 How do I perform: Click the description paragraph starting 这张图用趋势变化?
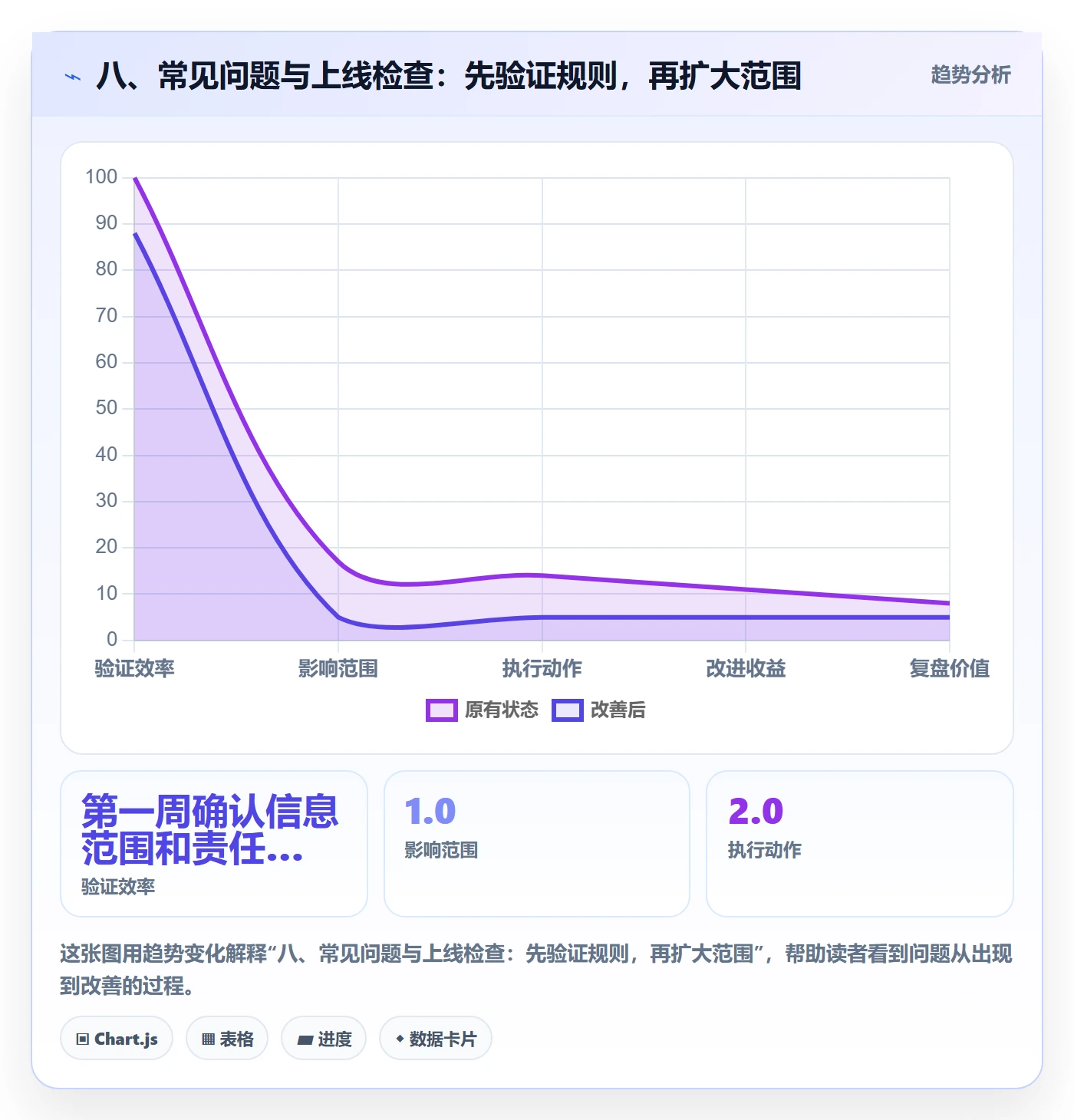tap(536, 970)
